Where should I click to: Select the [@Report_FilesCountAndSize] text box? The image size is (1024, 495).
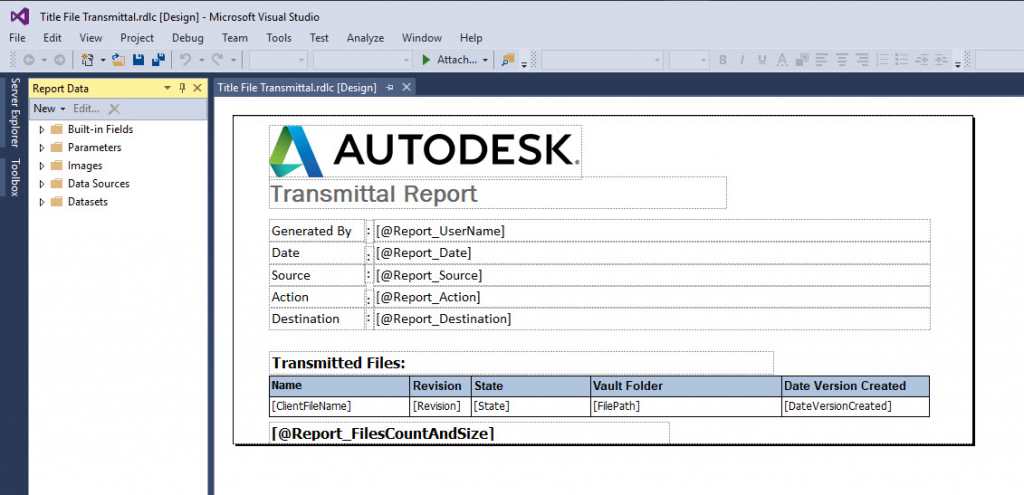(x=469, y=433)
